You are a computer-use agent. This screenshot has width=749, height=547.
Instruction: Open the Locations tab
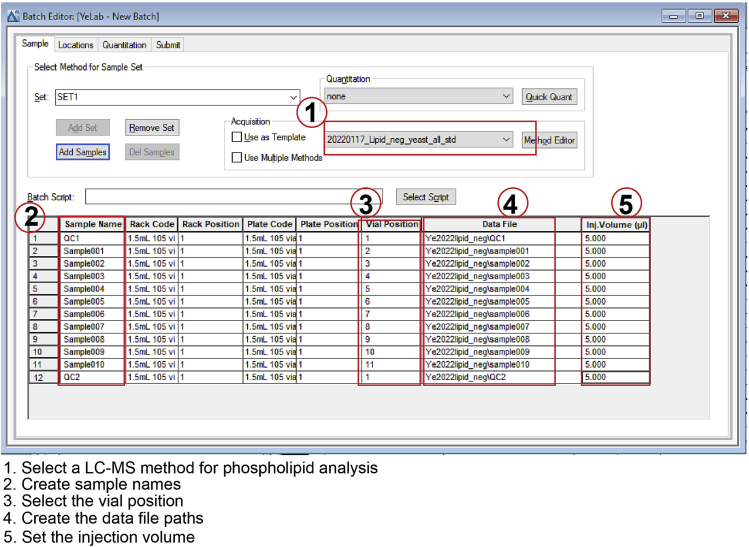(75, 45)
